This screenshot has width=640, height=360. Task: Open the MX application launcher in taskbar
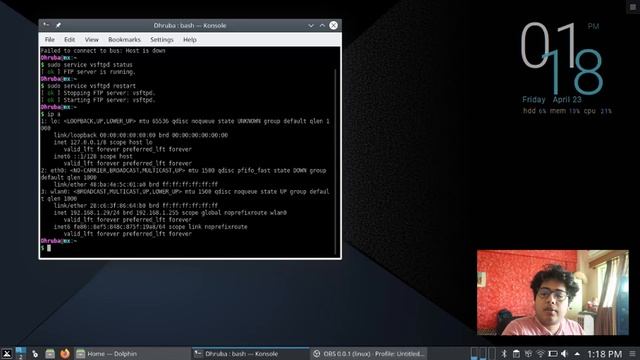[x=7, y=353]
